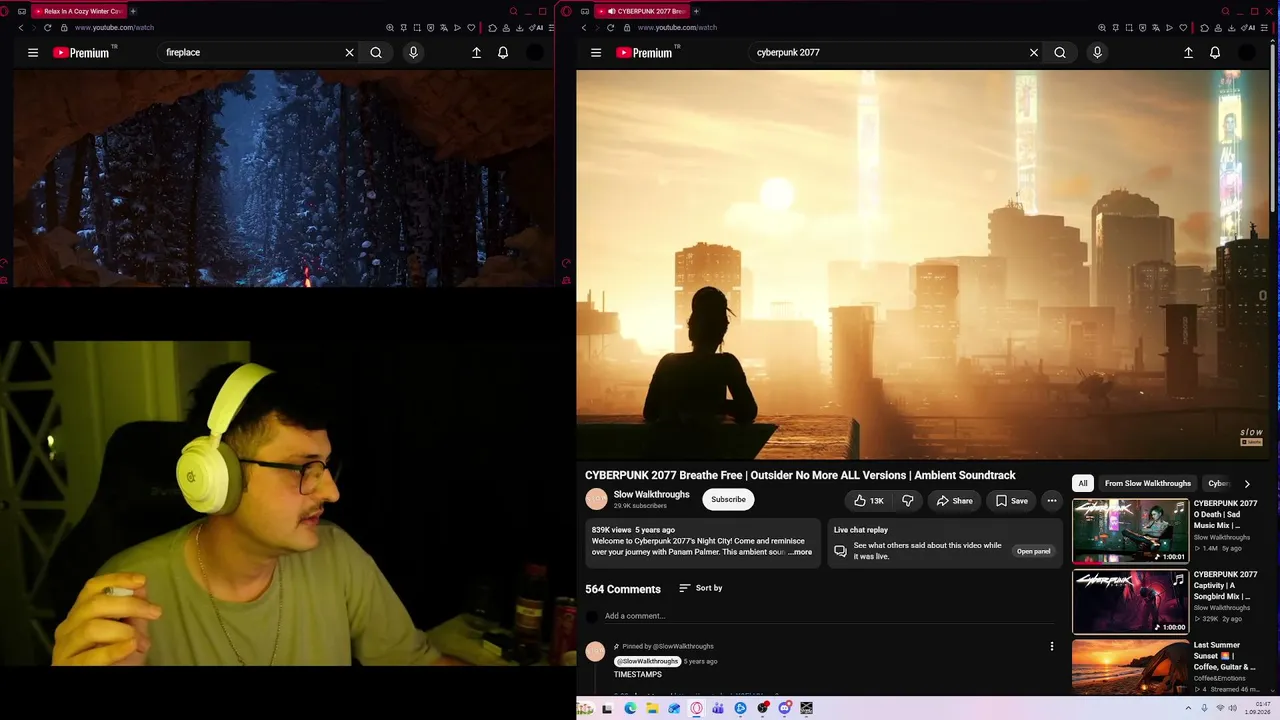
Task: Clear the 'fireplace' search text
Action: point(349,53)
